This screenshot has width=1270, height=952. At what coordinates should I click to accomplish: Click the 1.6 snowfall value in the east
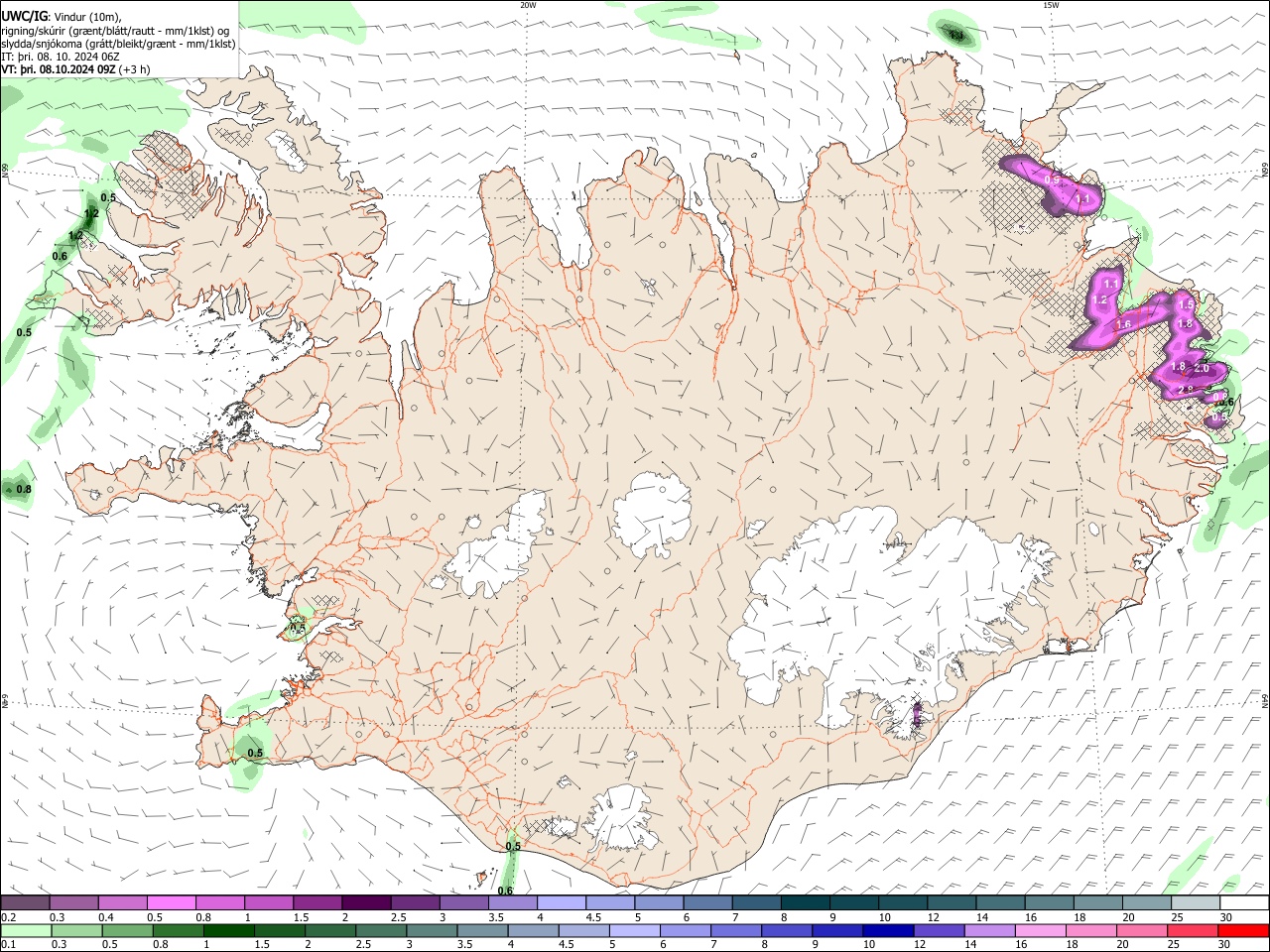(x=1123, y=325)
